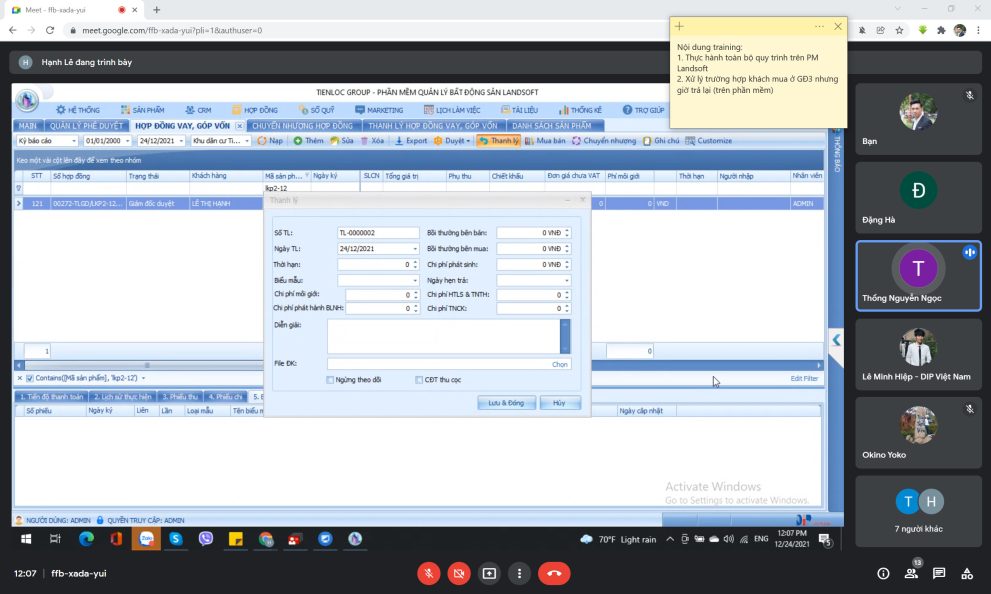Viewport: 991px width, 594px height.
Task: Click the Số hợp đồng column header
Action: 88,176
